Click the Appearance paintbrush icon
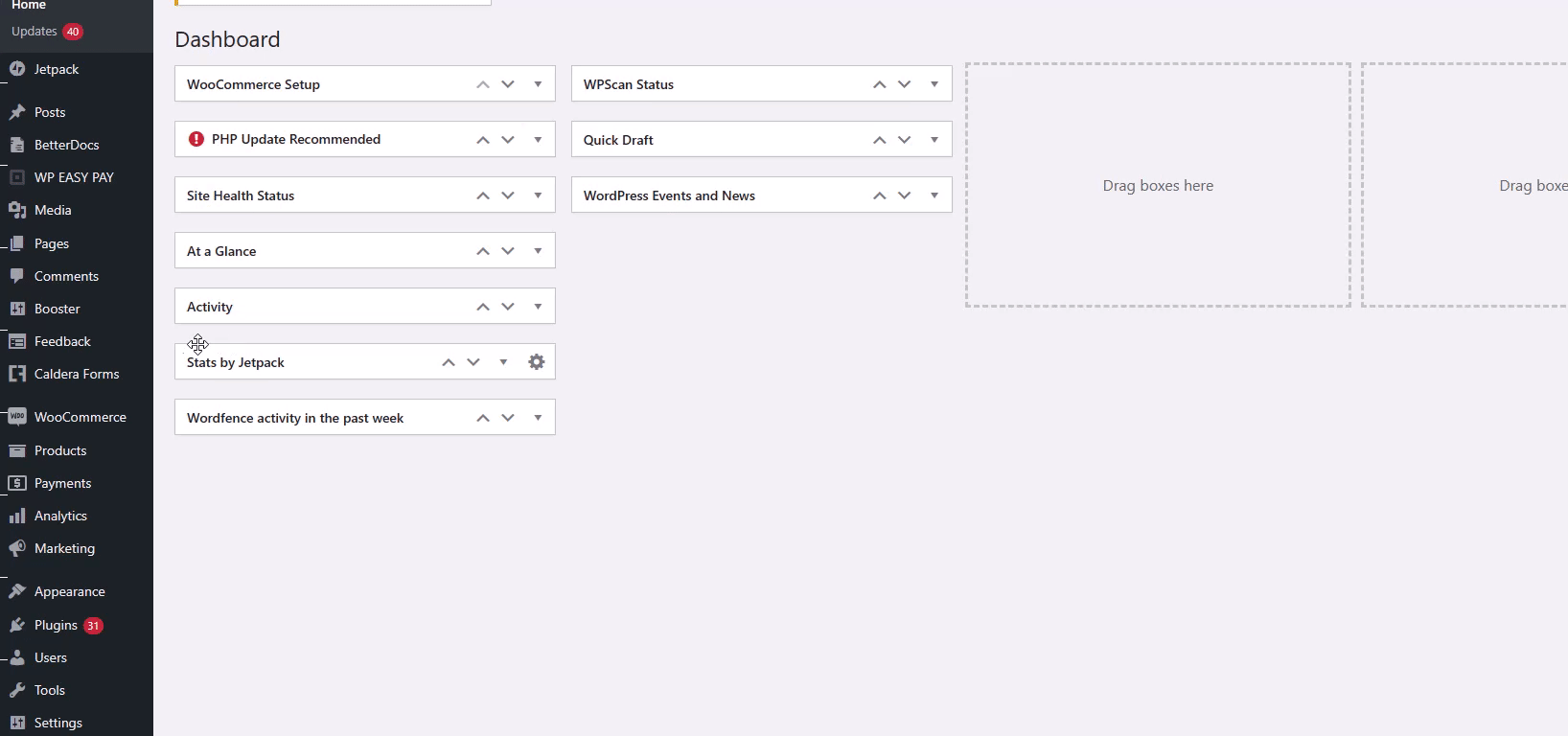Screen dimensions: 1568x736 [17, 591]
